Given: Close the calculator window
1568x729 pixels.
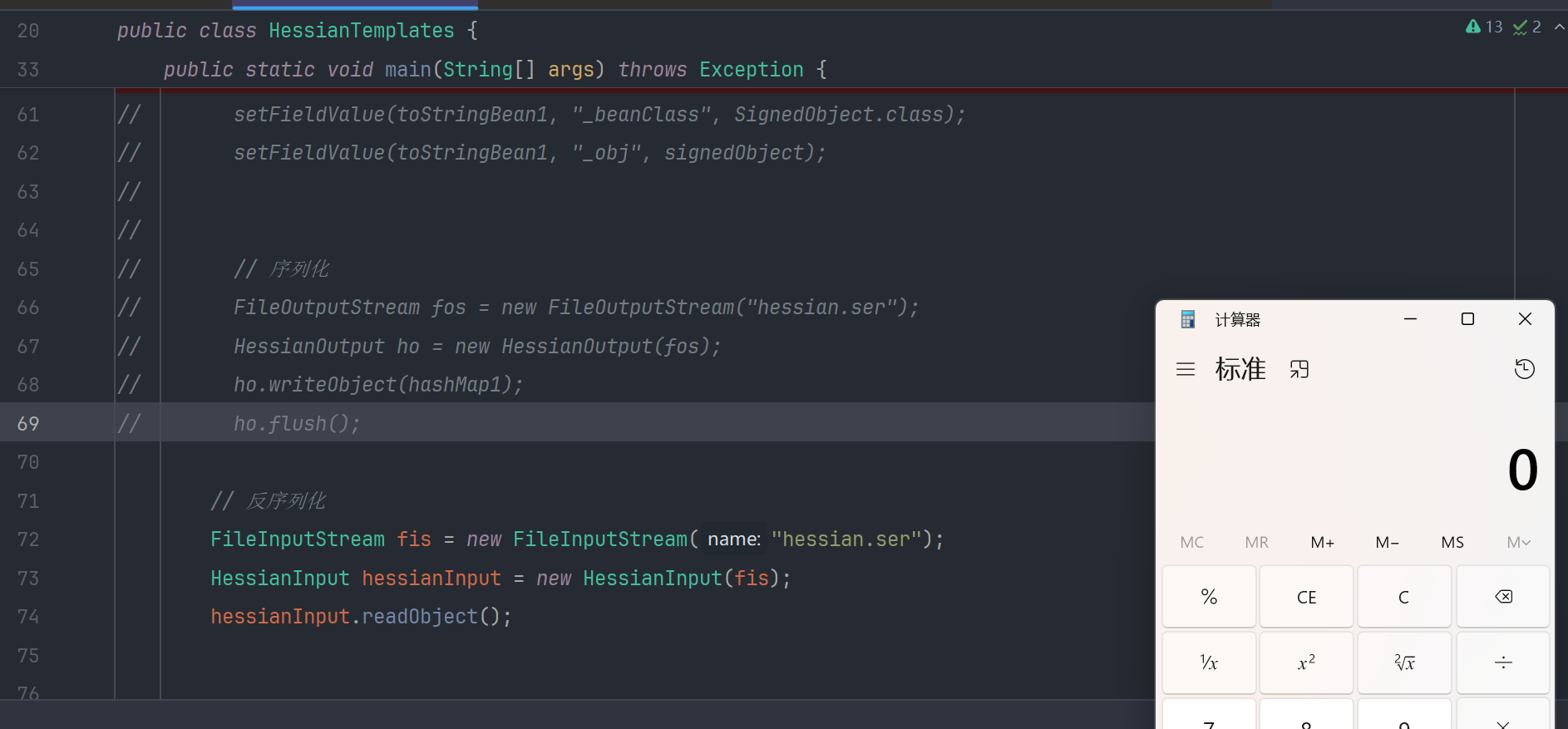Looking at the screenshot, I should 1525,319.
